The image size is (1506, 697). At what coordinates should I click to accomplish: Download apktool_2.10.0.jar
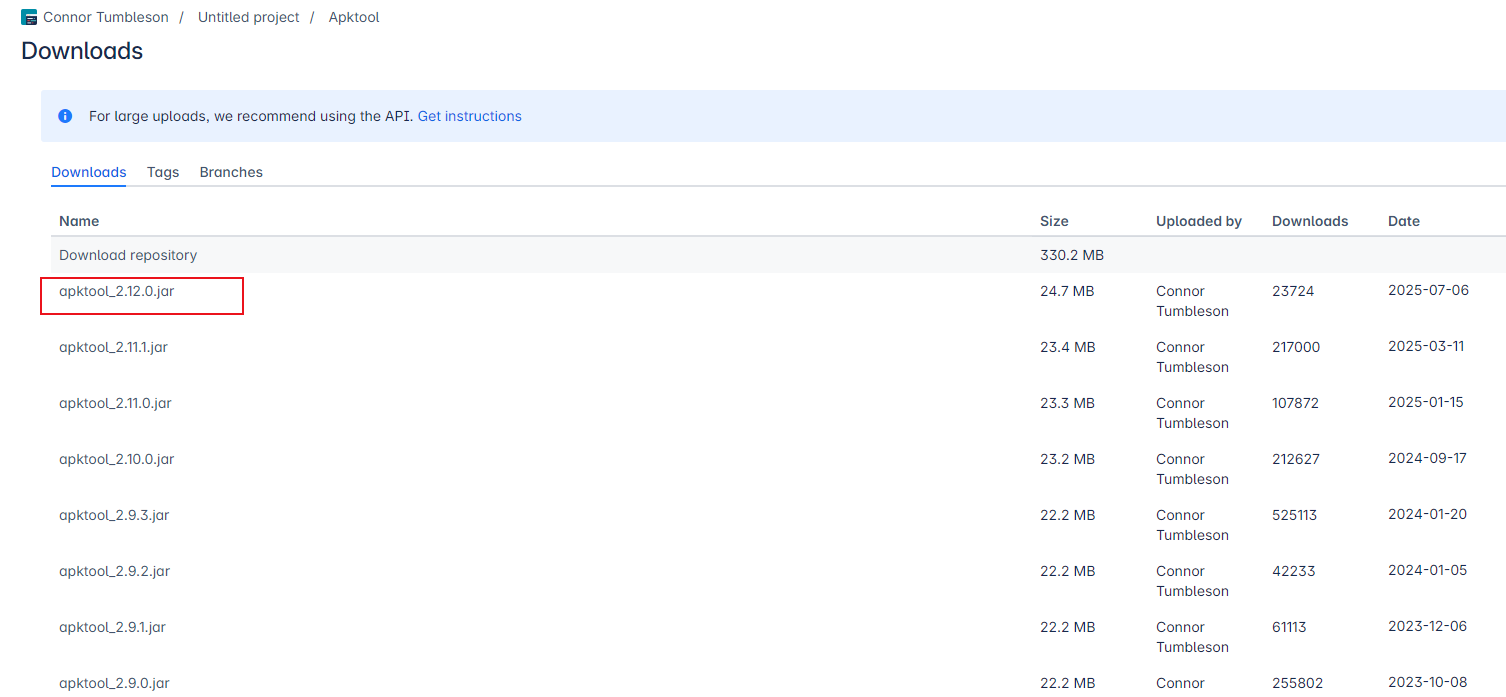pos(117,459)
